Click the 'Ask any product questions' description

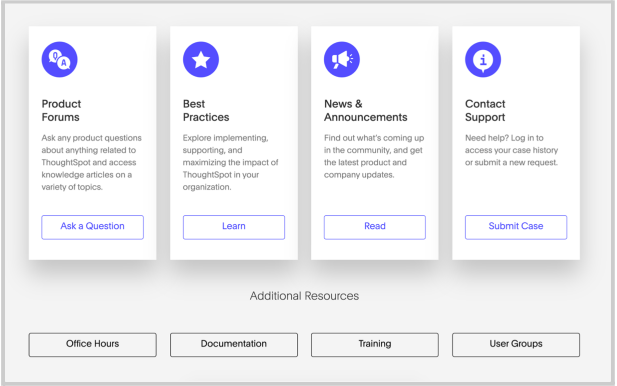[x=92, y=162]
